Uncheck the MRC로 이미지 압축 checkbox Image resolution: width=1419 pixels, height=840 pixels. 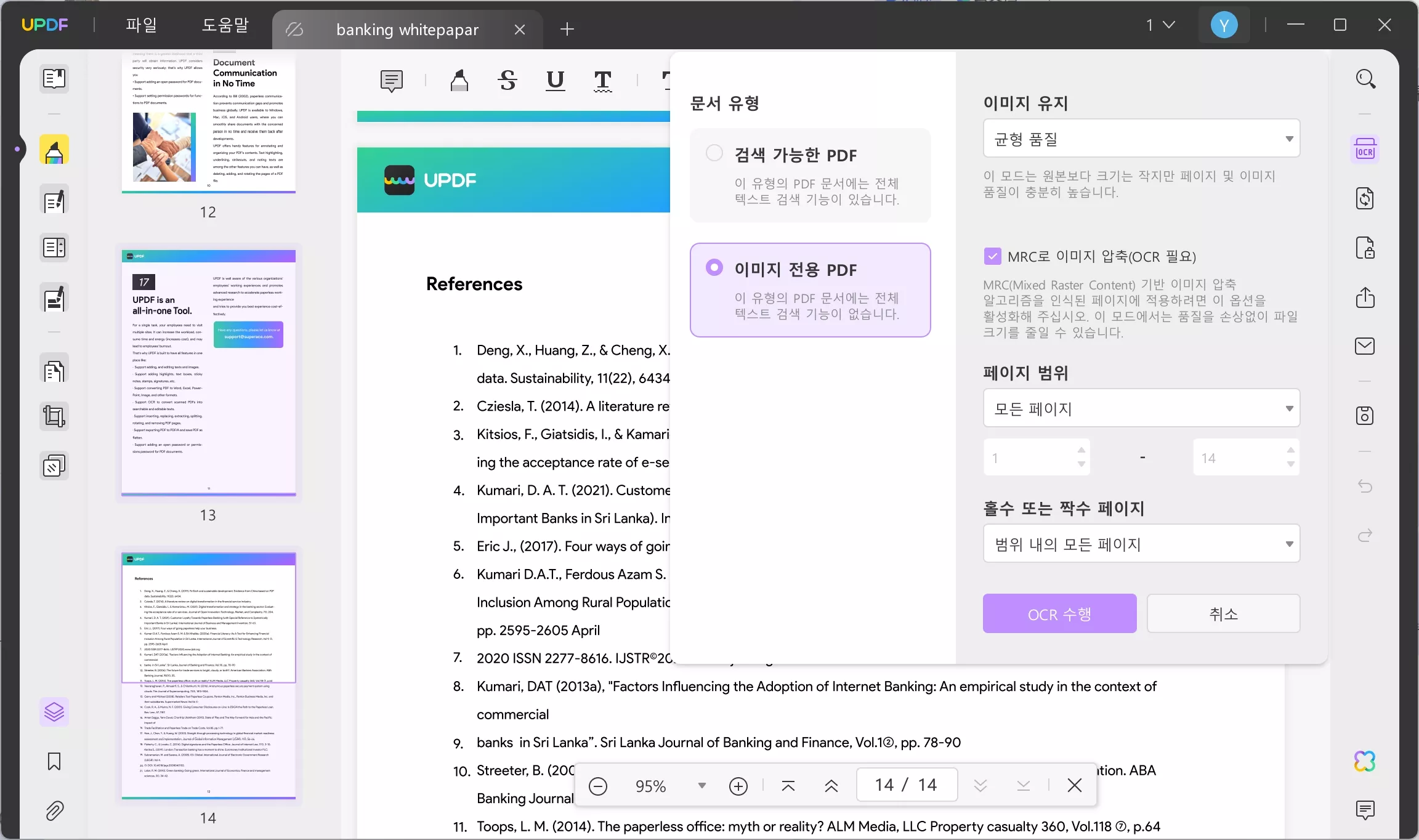(x=992, y=256)
